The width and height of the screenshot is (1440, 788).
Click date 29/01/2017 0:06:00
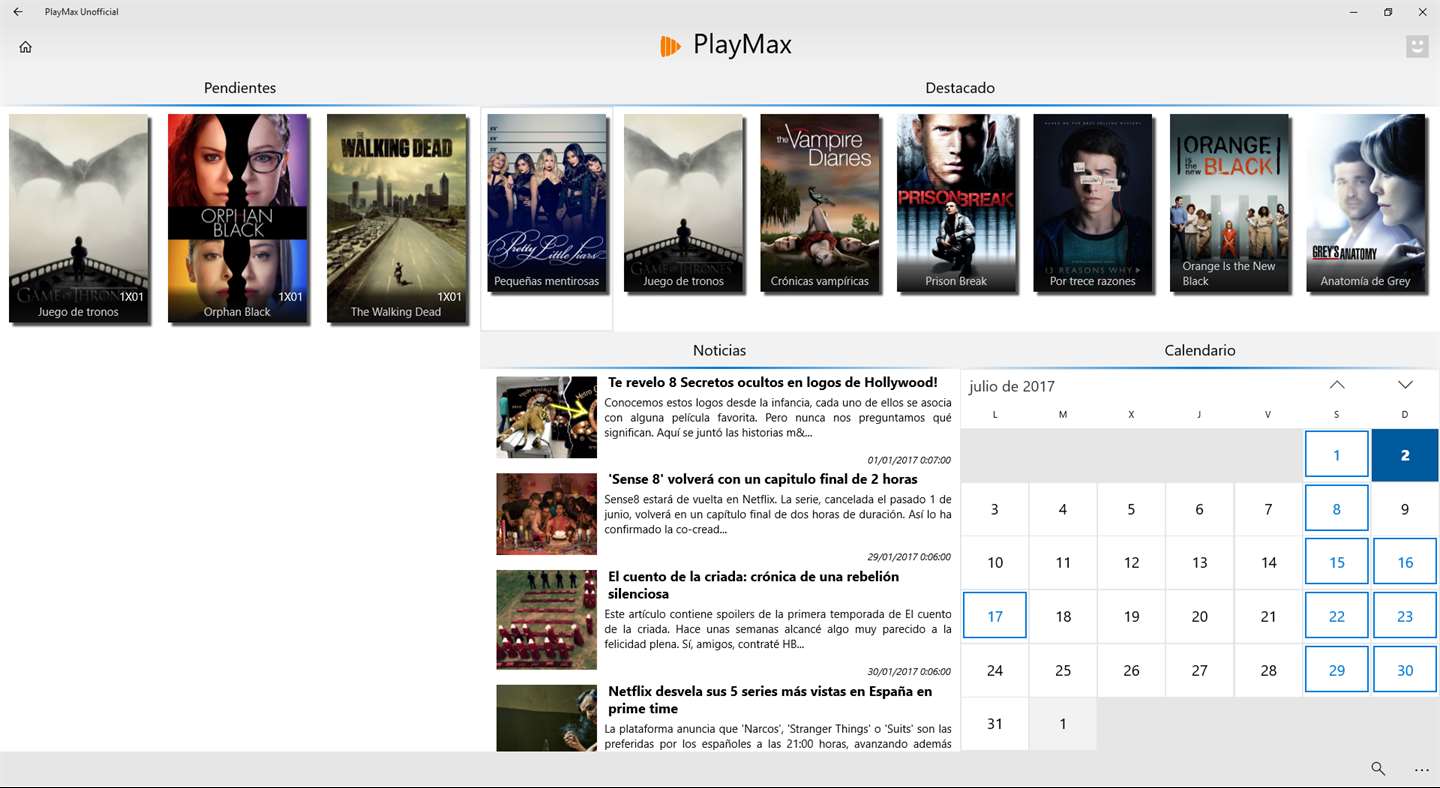pyautogui.click(x=909, y=557)
